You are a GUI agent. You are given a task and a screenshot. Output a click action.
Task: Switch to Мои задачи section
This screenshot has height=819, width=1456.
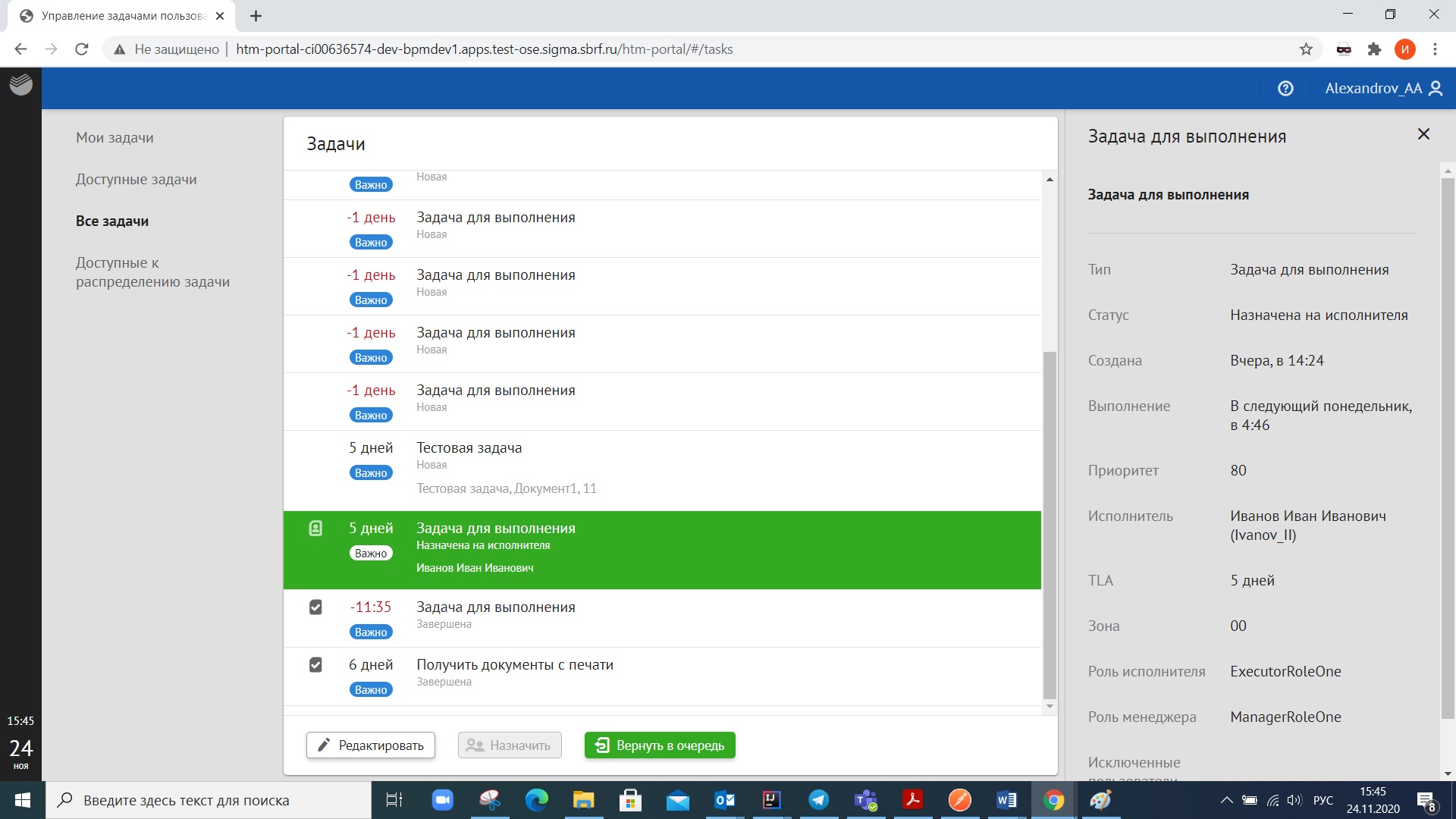(115, 137)
